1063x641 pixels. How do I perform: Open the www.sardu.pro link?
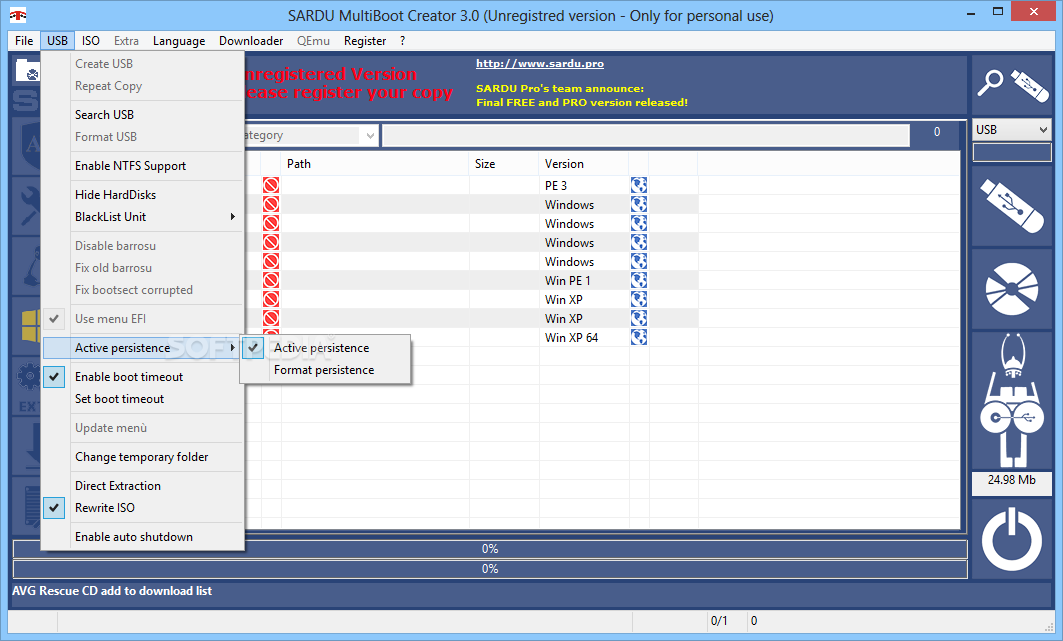[x=540, y=64]
